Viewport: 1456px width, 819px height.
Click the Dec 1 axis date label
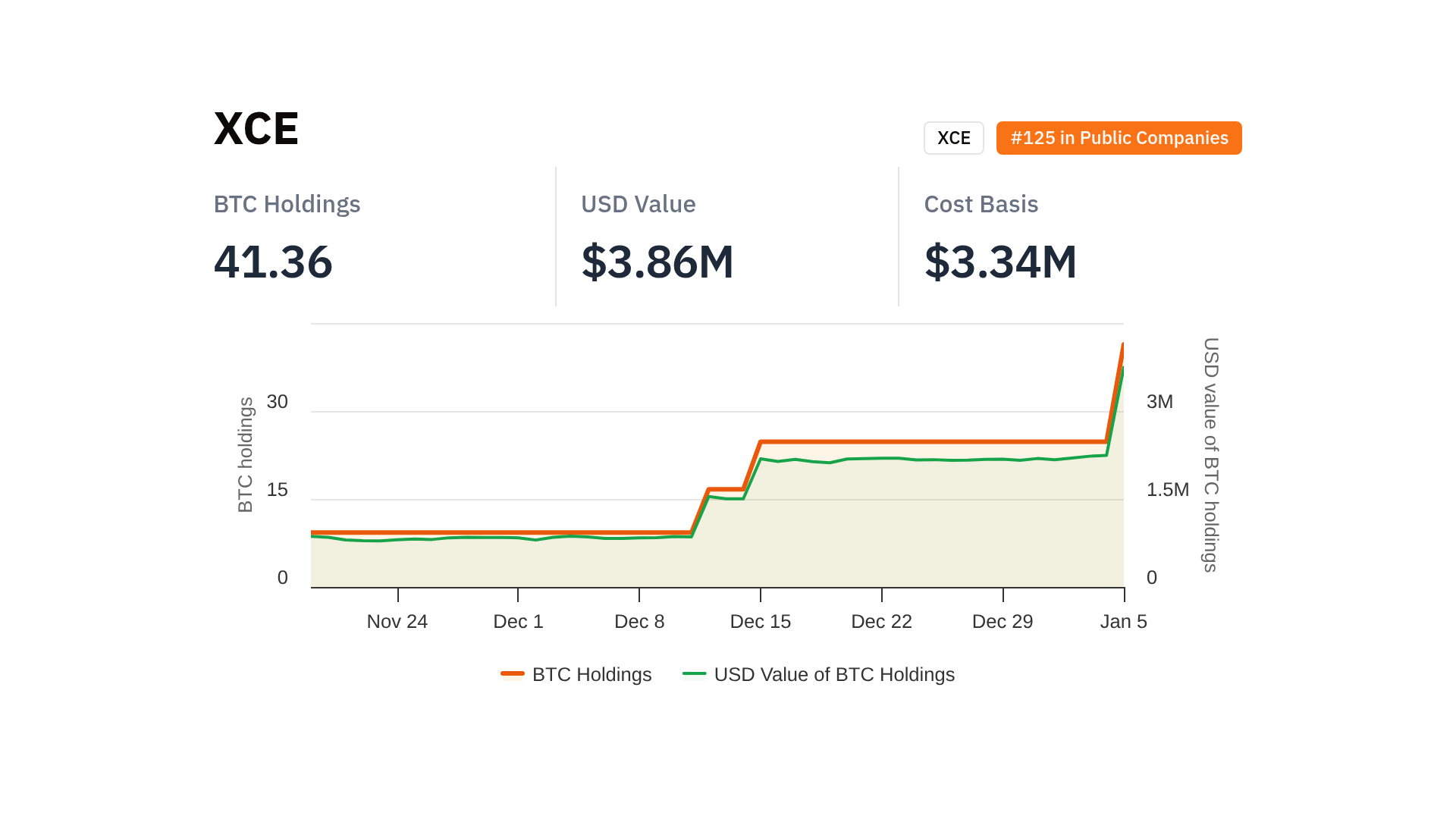click(x=518, y=622)
